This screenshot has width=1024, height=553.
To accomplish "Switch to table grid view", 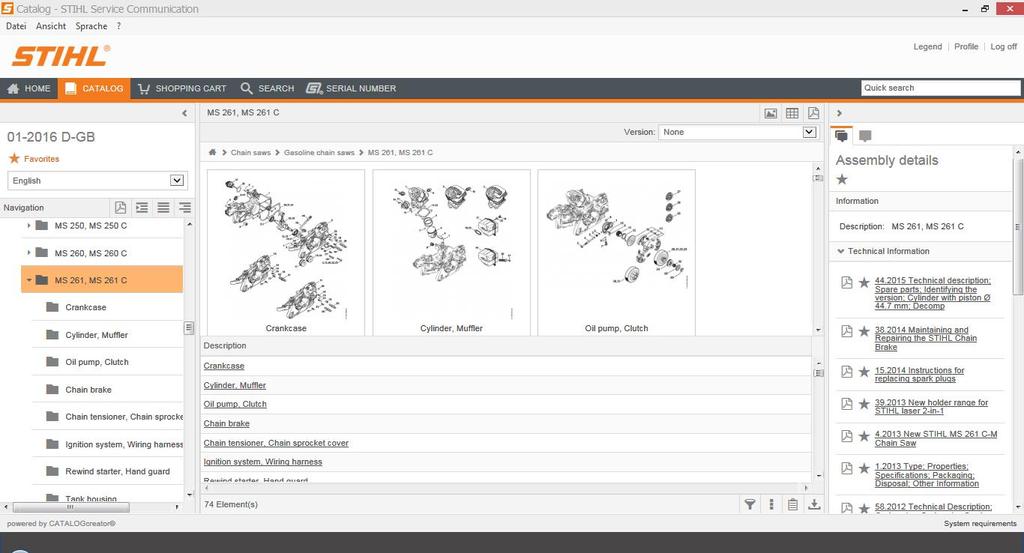I will (x=792, y=113).
